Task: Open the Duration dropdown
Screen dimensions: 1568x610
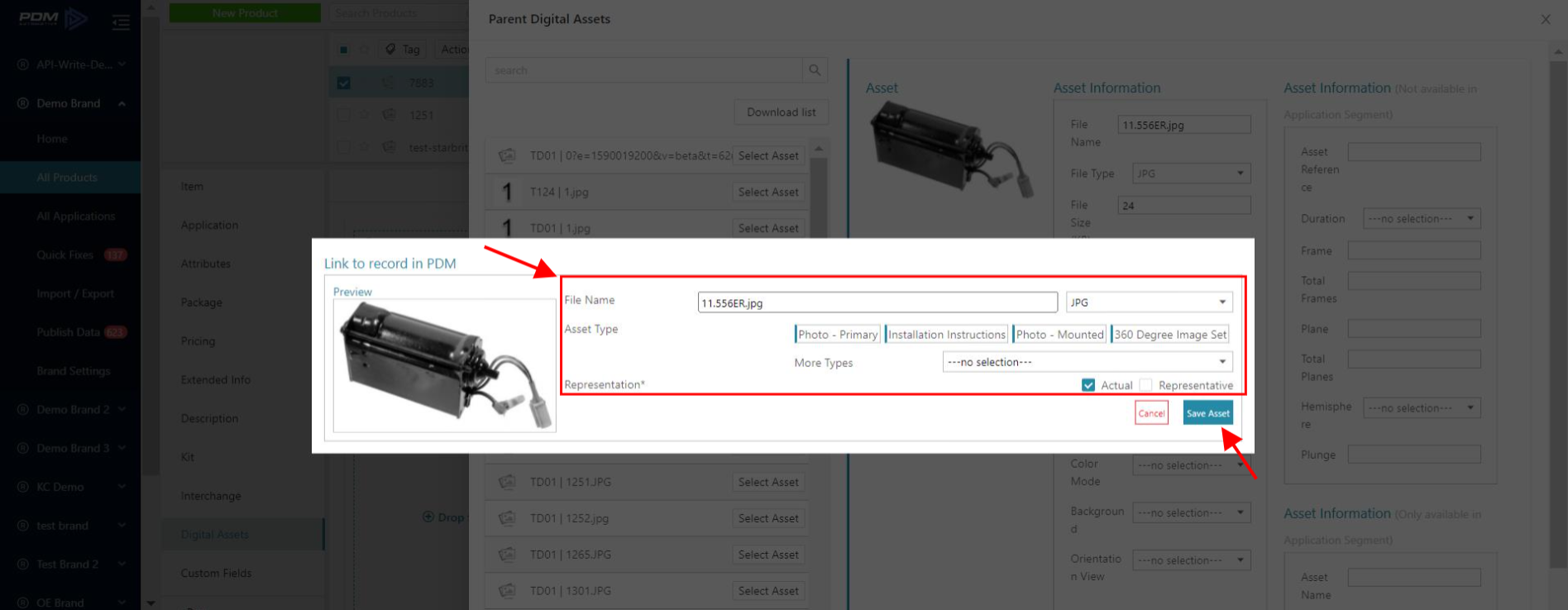Action: click(x=1421, y=219)
